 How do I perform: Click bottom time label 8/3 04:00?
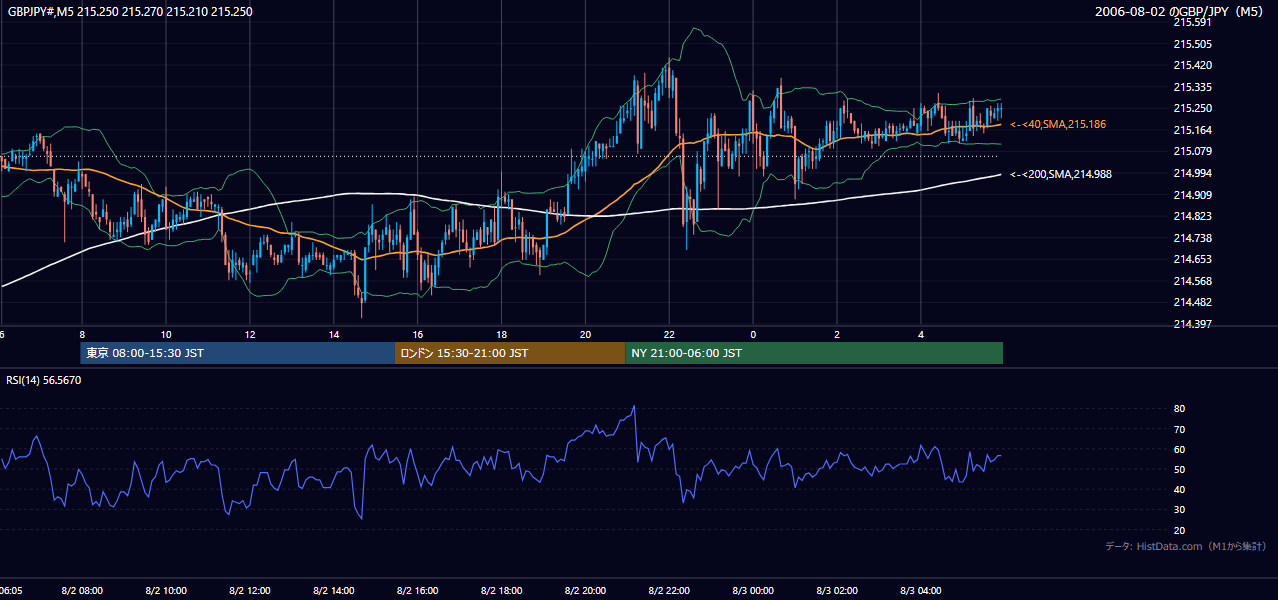coord(921,591)
